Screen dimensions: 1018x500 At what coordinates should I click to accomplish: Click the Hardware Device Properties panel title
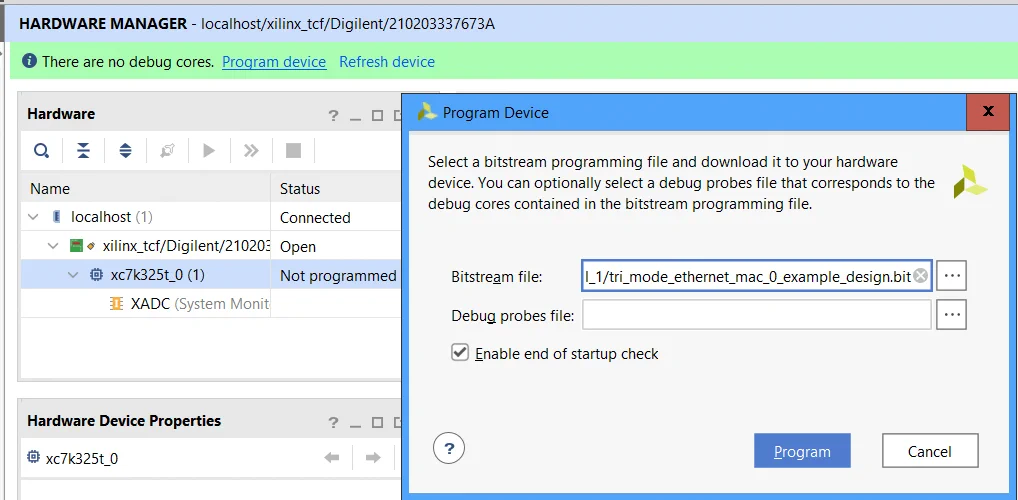pyautogui.click(x=124, y=421)
